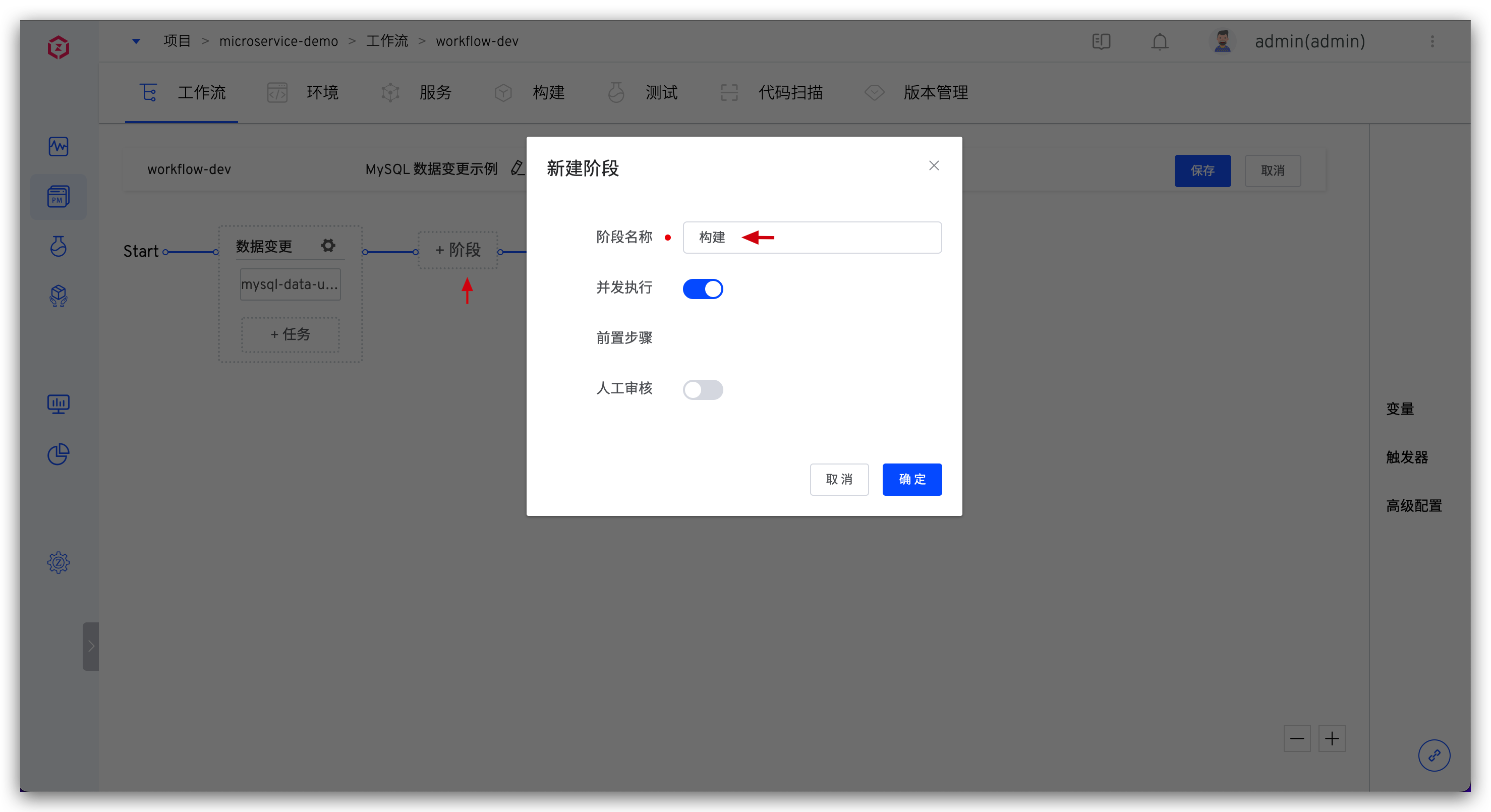
Task: Disable the 并发执行 switch
Action: click(703, 289)
